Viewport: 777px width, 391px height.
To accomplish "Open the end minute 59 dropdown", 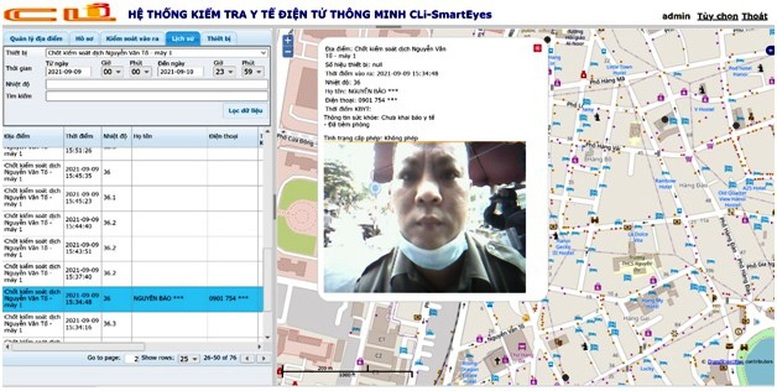I will (x=253, y=72).
